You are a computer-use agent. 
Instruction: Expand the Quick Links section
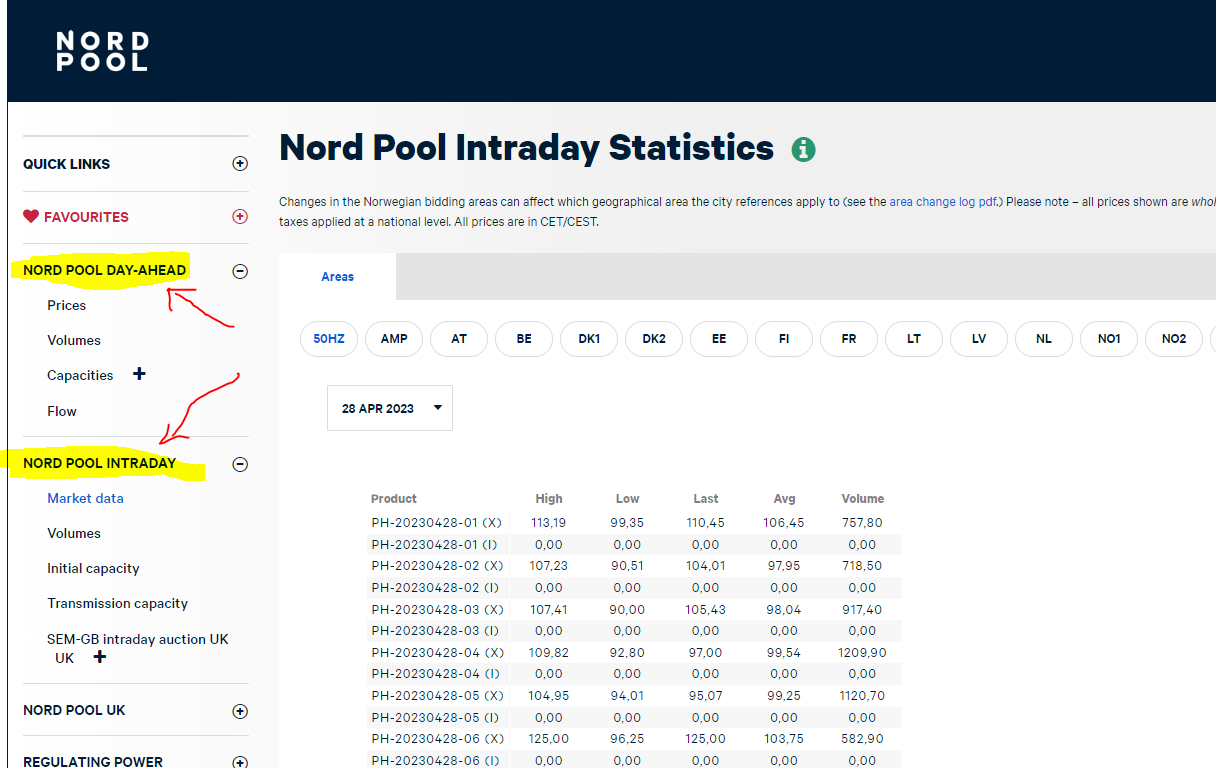coord(240,164)
